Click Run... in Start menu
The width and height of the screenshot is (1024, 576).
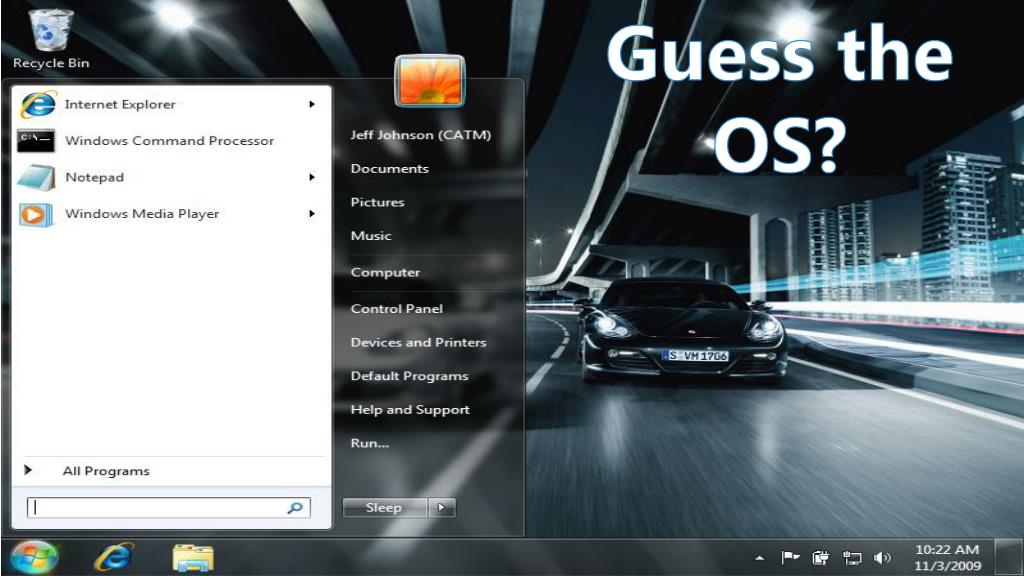pyautogui.click(x=370, y=443)
